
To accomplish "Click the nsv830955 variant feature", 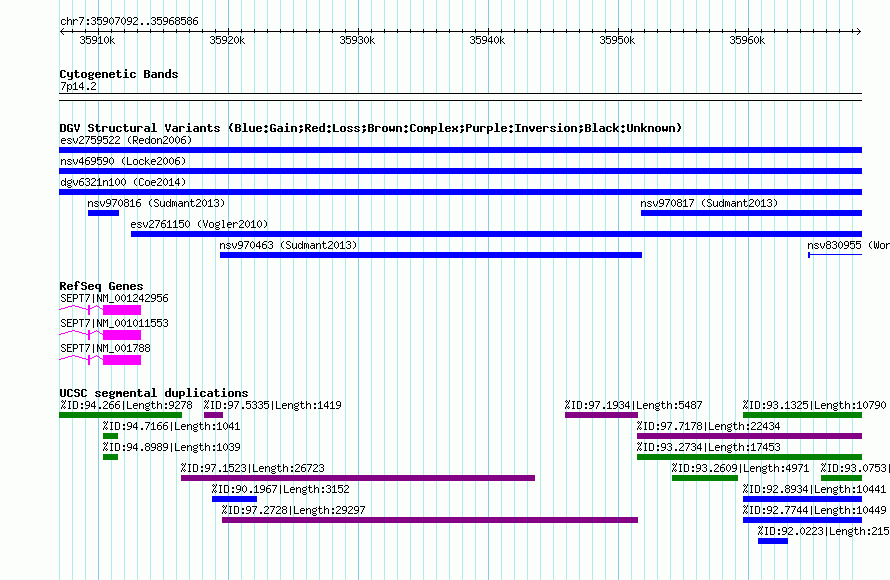I will point(835,255).
